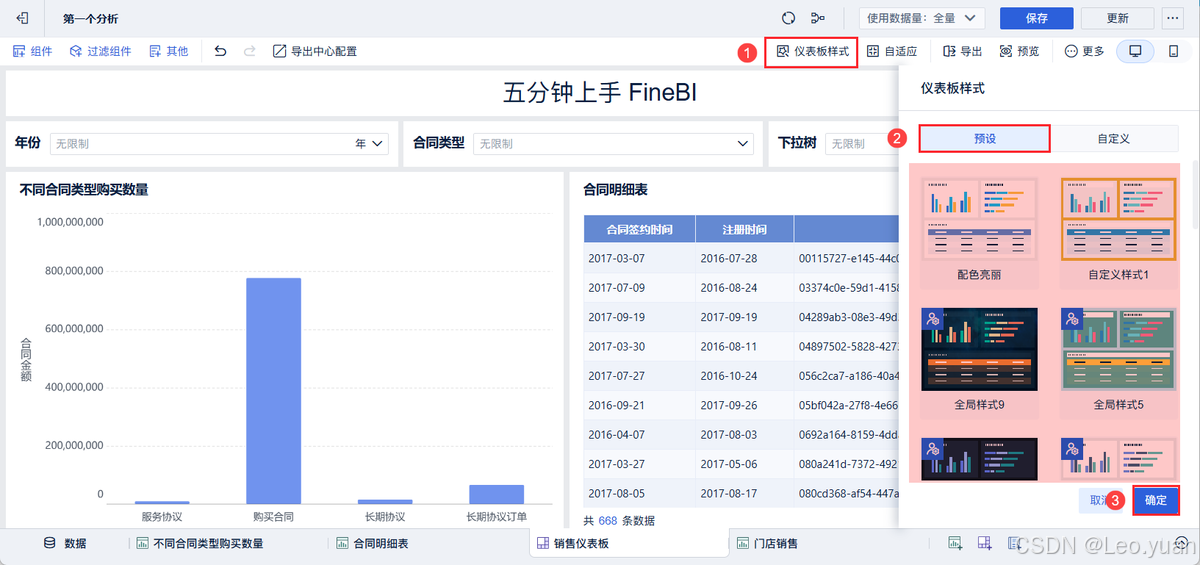Open the 组件 toolbar item
The width and height of the screenshot is (1200, 565).
point(32,51)
